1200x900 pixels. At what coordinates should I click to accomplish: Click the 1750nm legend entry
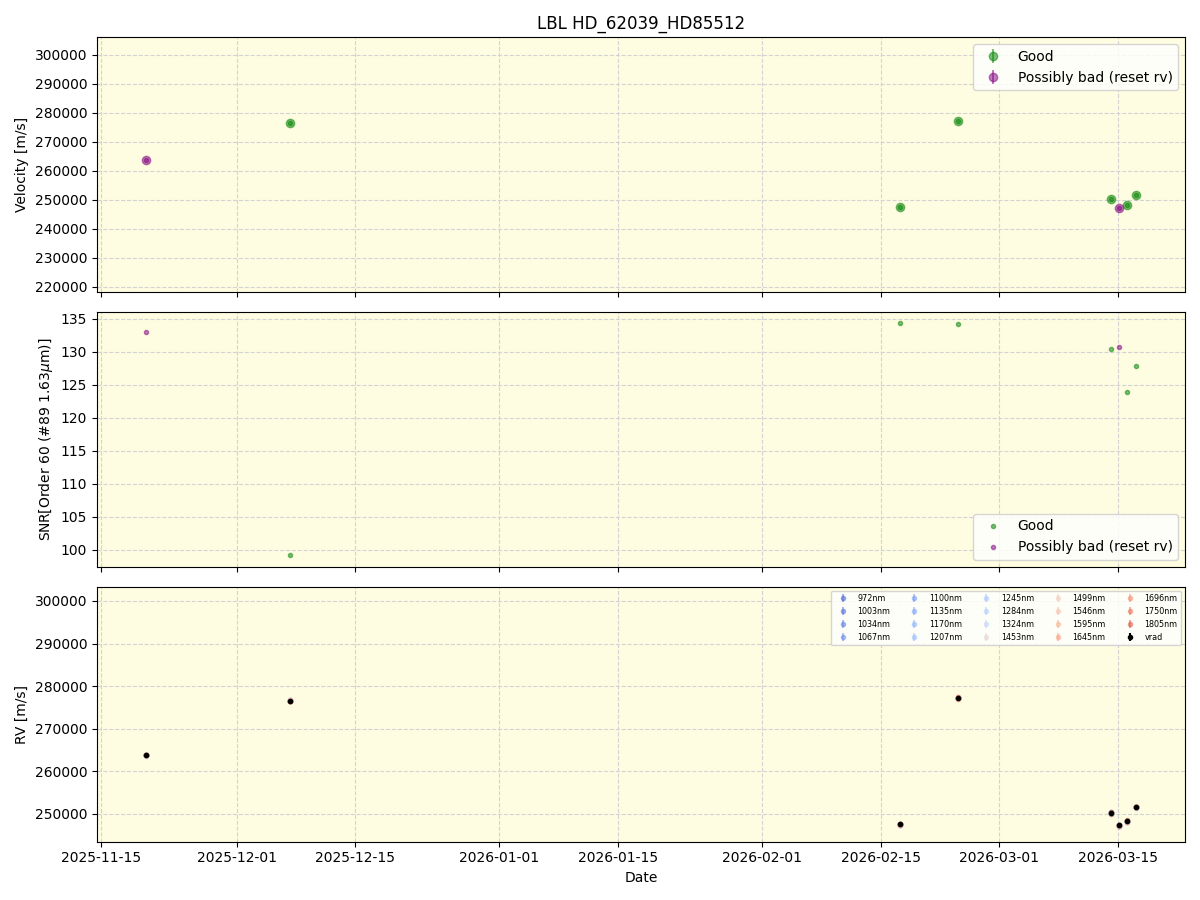[1152, 611]
